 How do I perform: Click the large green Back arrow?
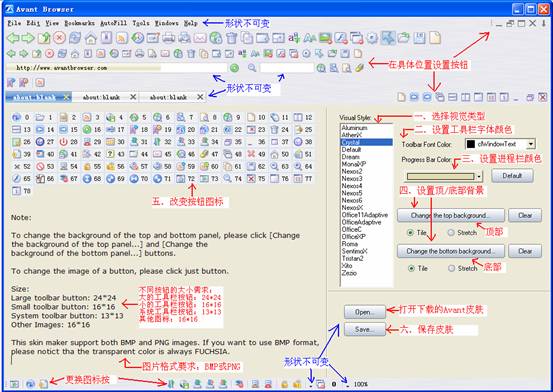click(13, 38)
